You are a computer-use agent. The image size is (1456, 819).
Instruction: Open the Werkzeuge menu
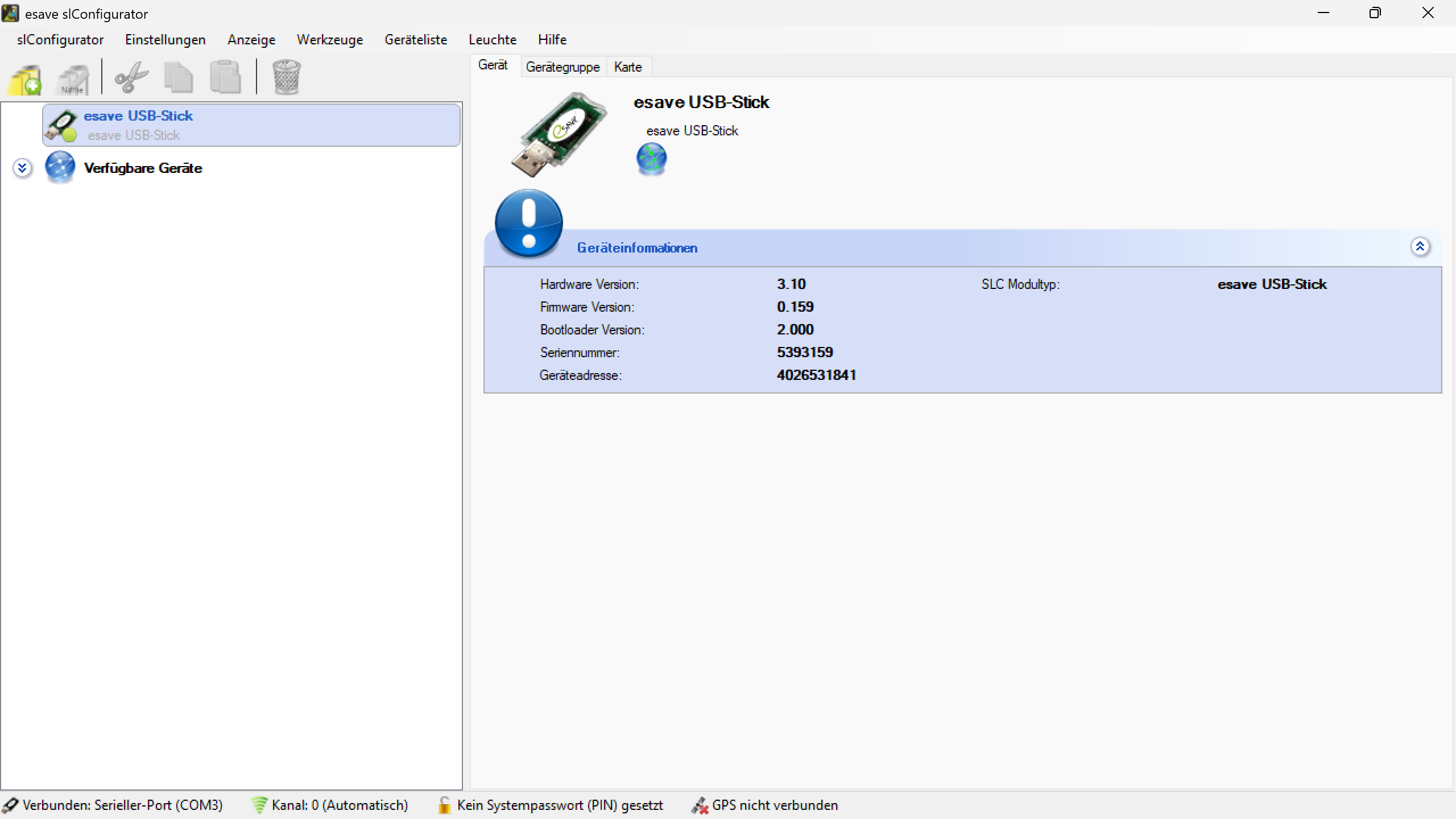(330, 40)
